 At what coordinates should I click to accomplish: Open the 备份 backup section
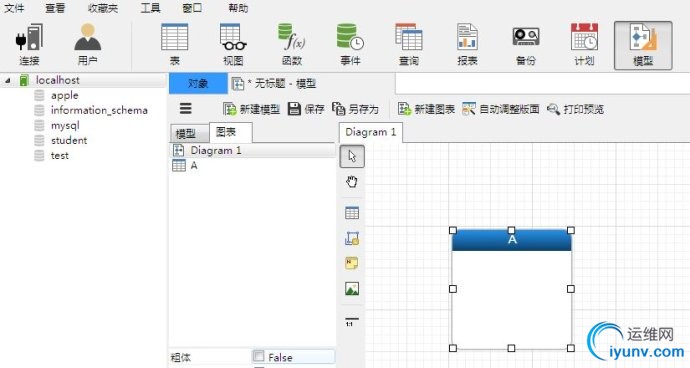(x=526, y=45)
